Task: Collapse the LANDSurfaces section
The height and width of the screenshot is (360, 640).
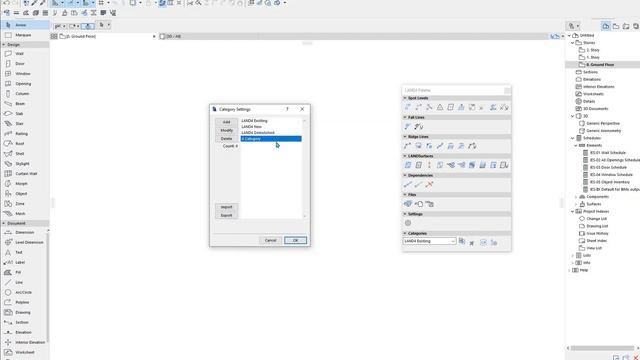Action: (x=405, y=156)
